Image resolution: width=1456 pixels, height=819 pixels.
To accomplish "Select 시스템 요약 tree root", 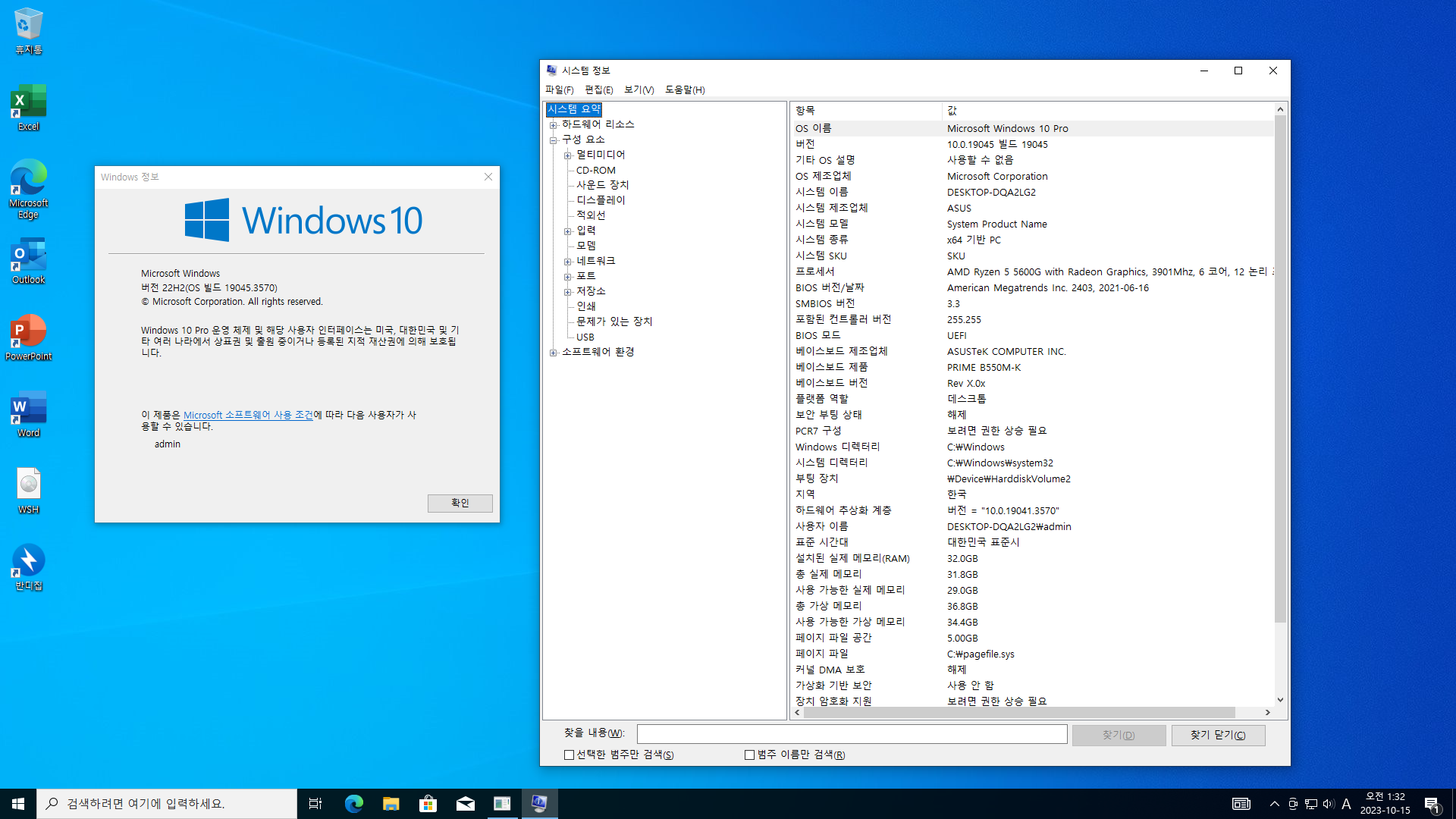I will [574, 109].
